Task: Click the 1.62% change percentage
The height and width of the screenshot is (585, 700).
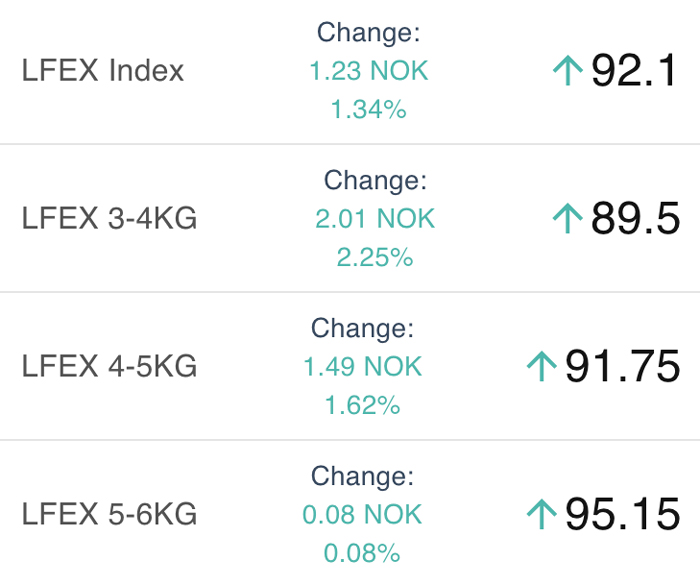Action: point(362,405)
